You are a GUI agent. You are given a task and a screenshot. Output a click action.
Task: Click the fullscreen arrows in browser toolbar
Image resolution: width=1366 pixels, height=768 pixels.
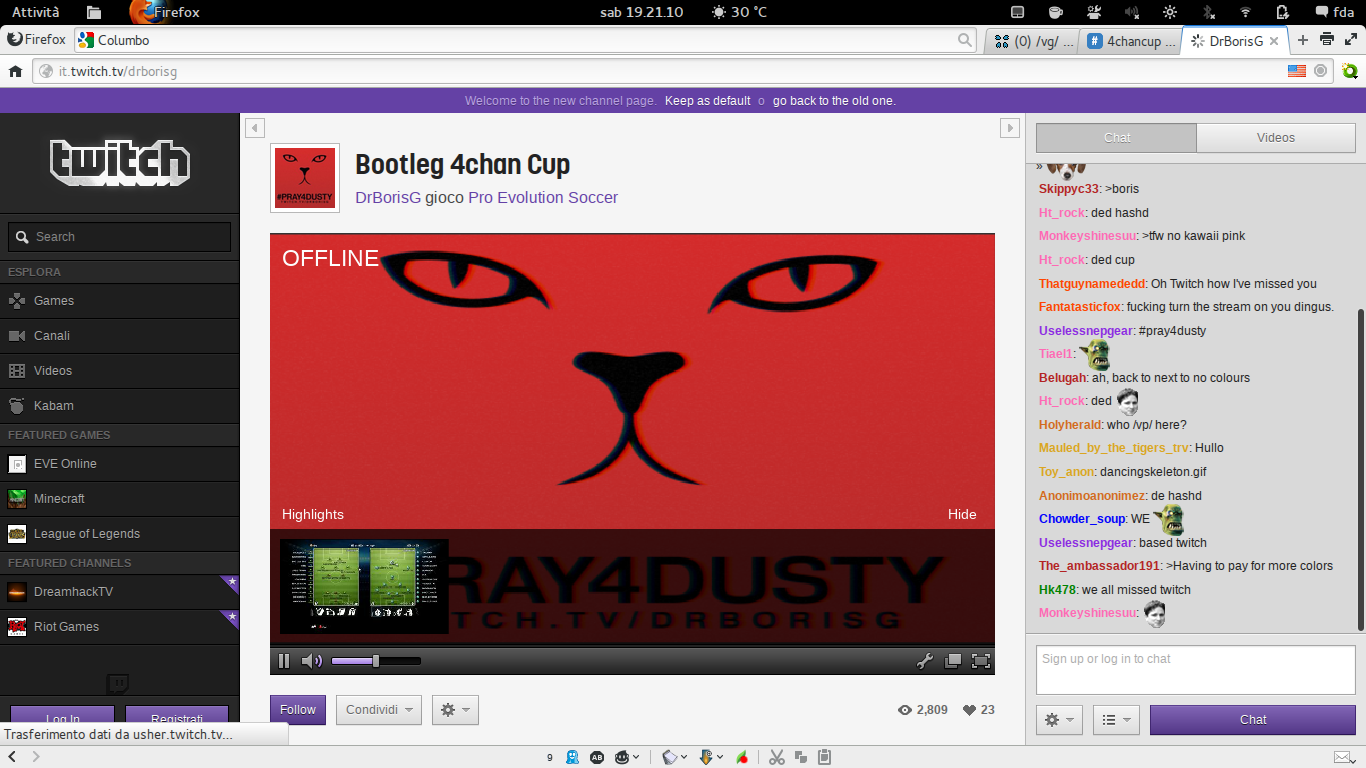(x=1351, y=40)
